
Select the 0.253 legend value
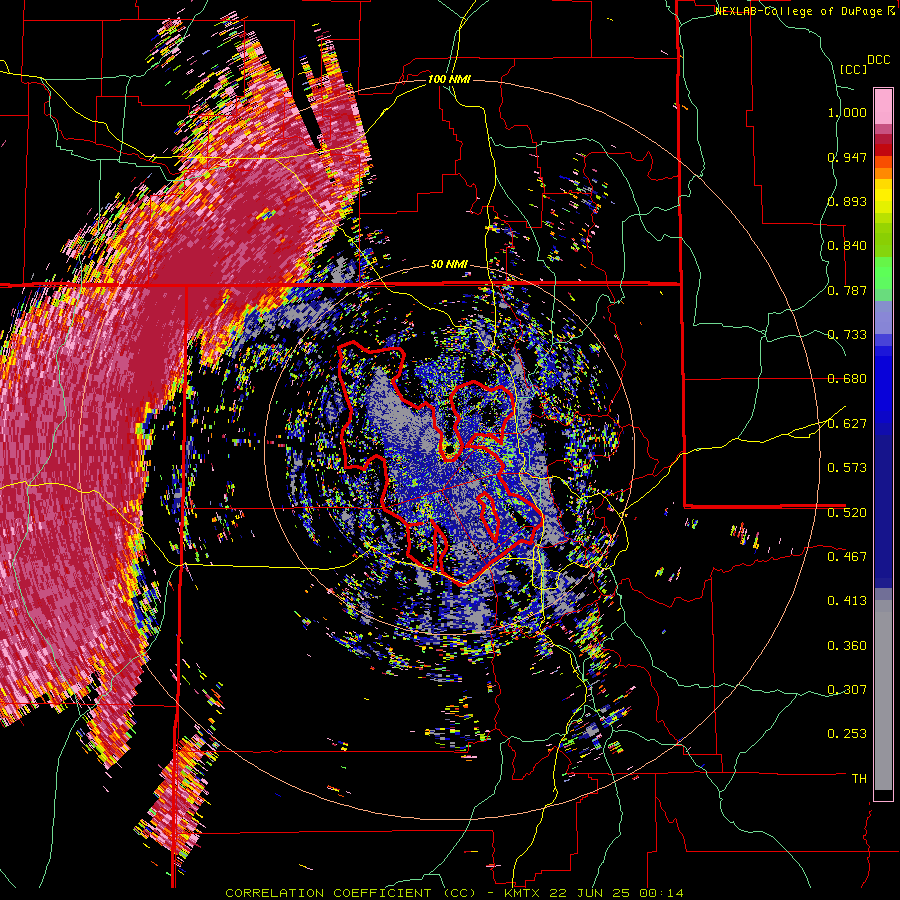pos(847,734)
